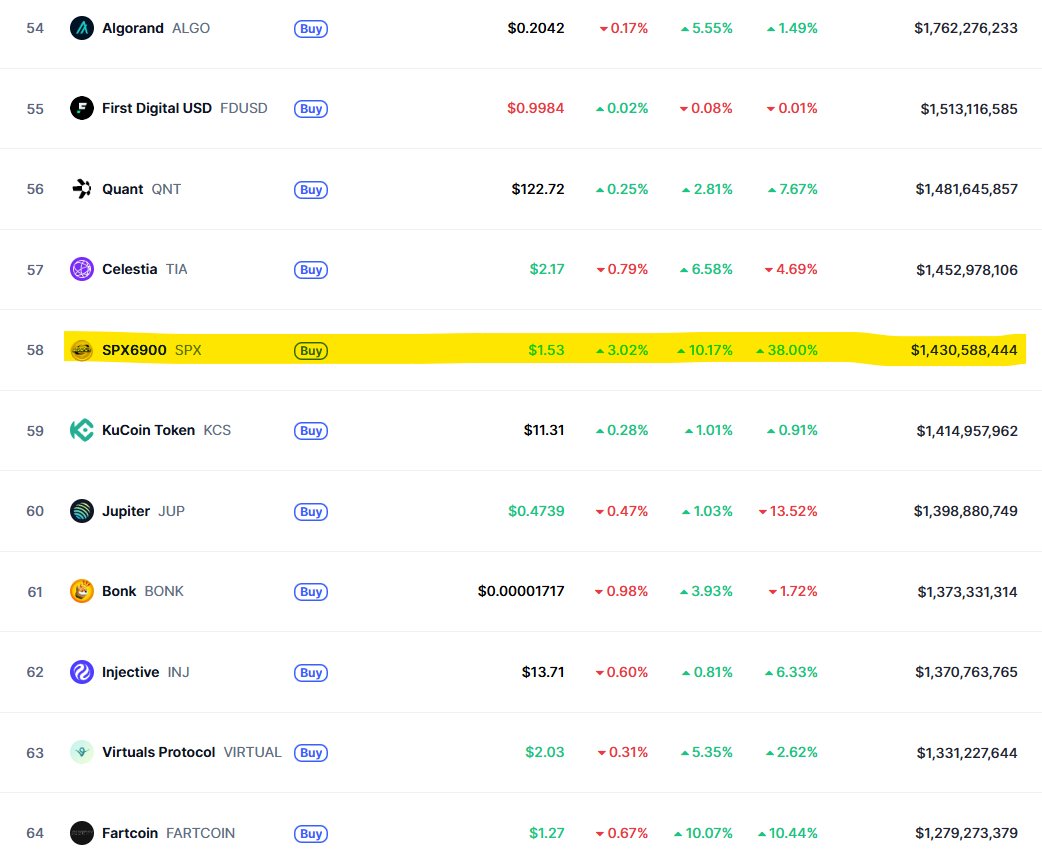Click the Buy button for Jupiter
The image size is (1042, 857).
[311, 512]
